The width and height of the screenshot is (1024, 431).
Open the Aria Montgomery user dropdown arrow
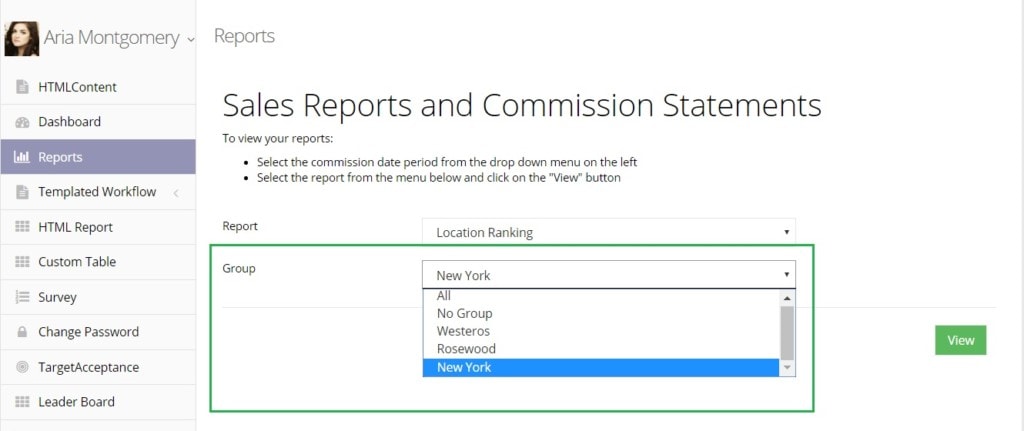(x=190, y=39)
